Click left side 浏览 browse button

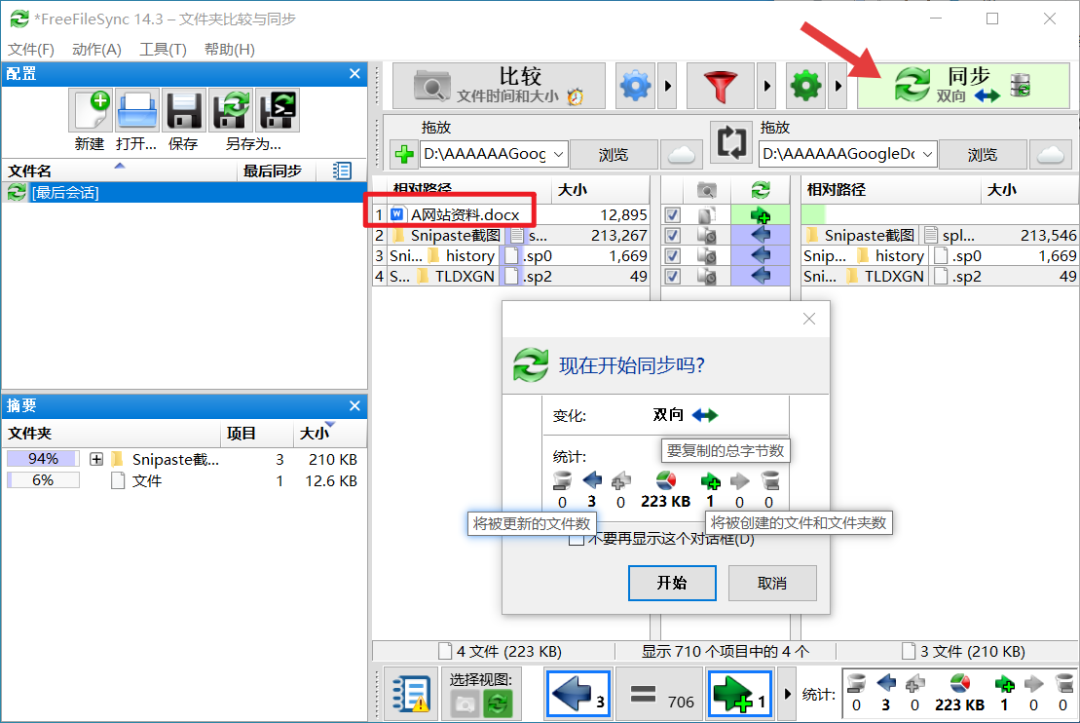613,154
